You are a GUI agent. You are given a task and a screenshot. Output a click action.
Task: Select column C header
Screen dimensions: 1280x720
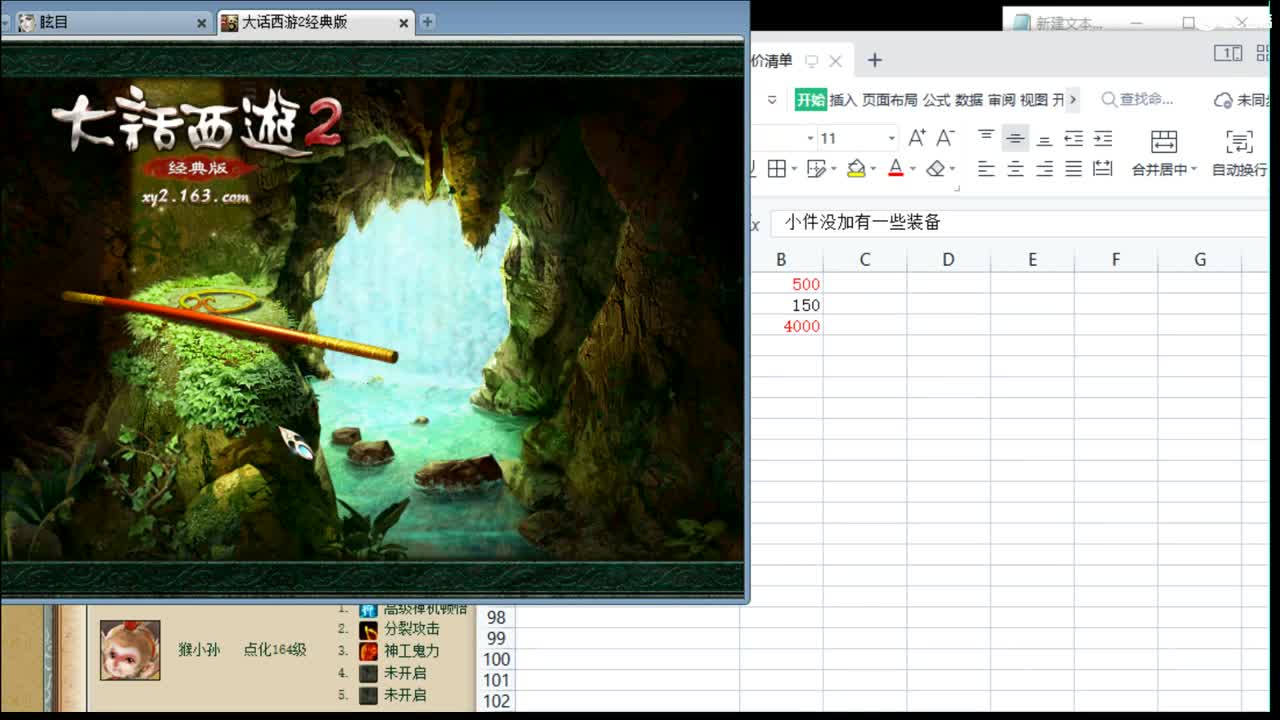point(865,260)
